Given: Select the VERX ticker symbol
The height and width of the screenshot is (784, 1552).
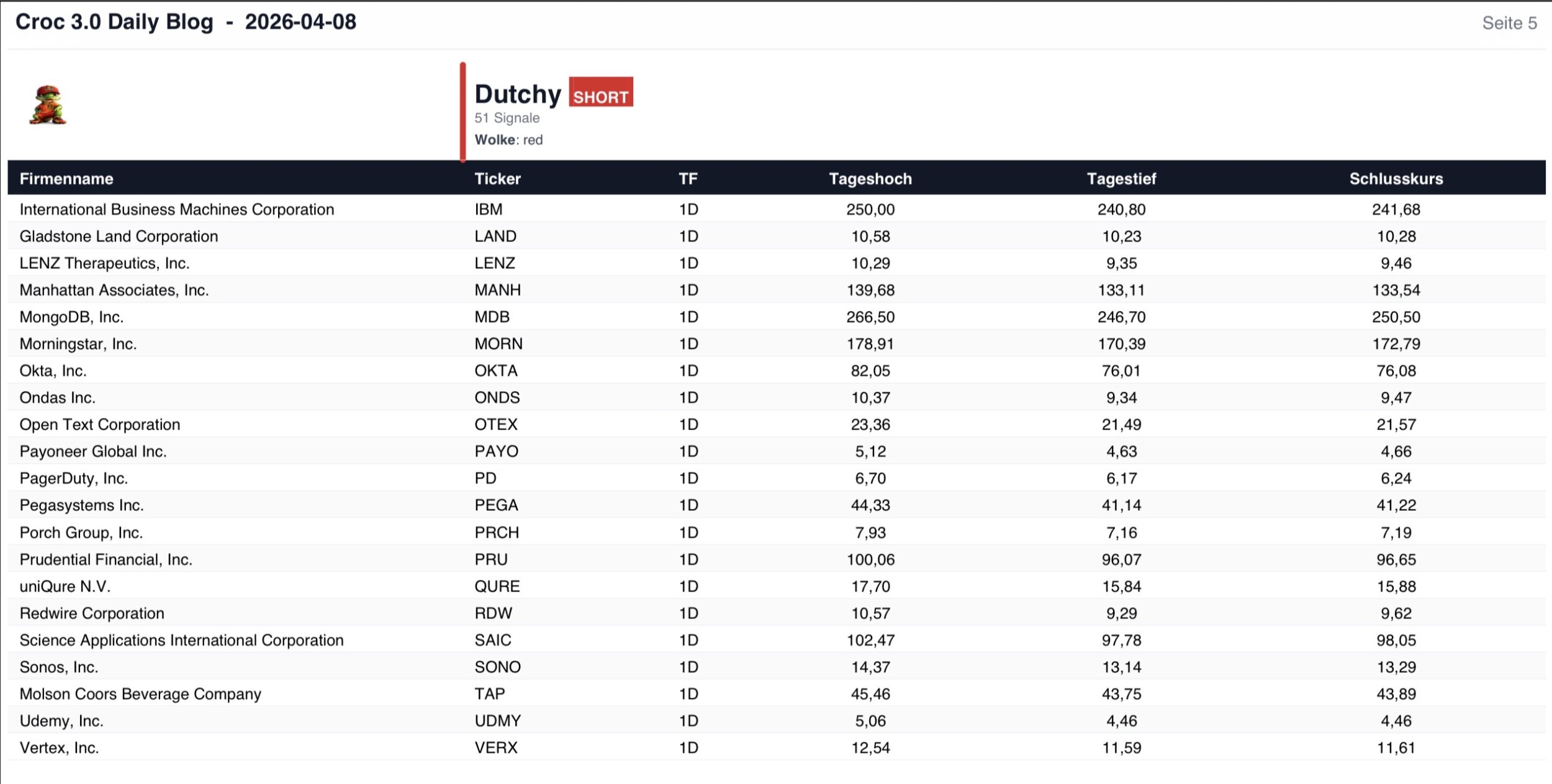Looking at the screenshot, I should click(495, 747).
